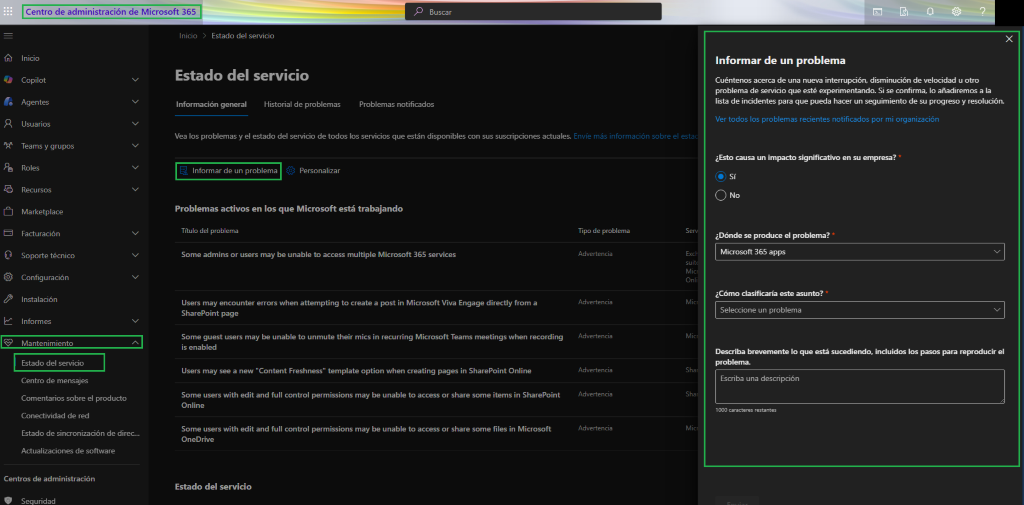This screenshot has height=505, width=1024.
Task: Click the Configuración gear icon in sidebar
Action: click(8, 277)
